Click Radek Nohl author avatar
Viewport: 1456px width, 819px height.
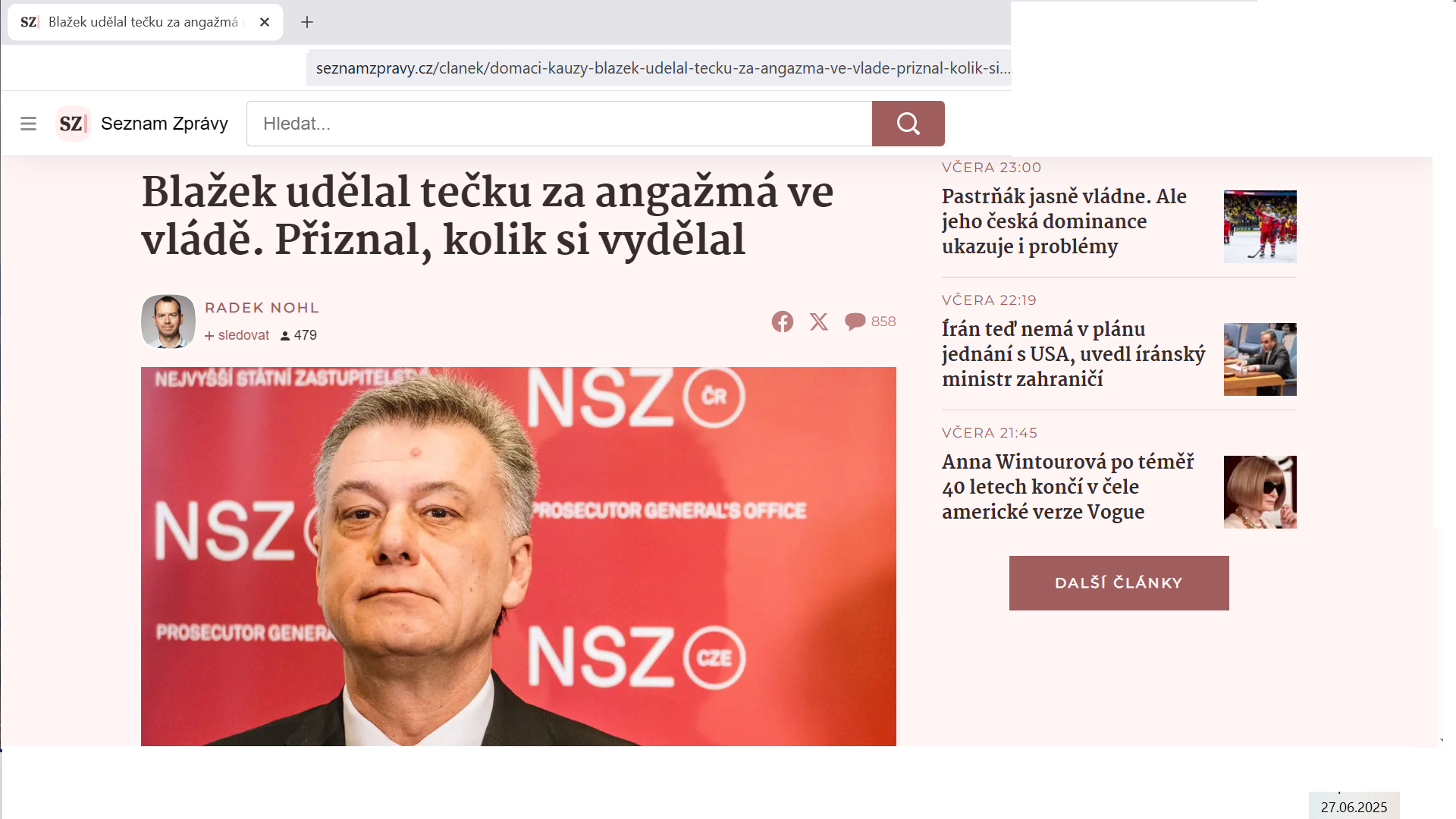click(x=168, y=322)
